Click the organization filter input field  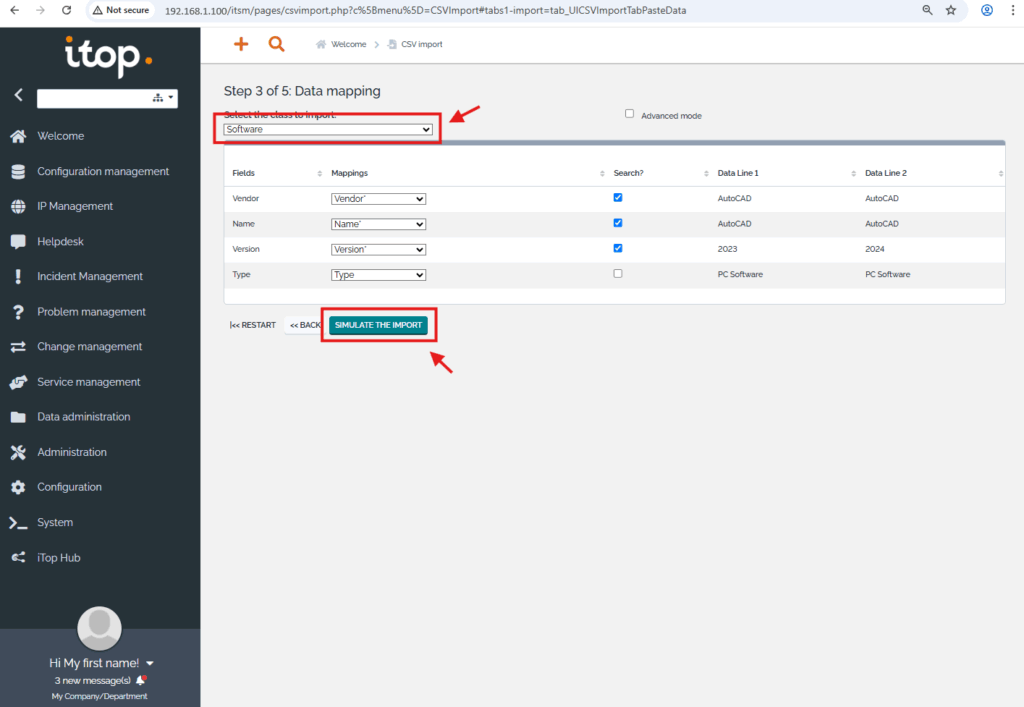(92, 98)
